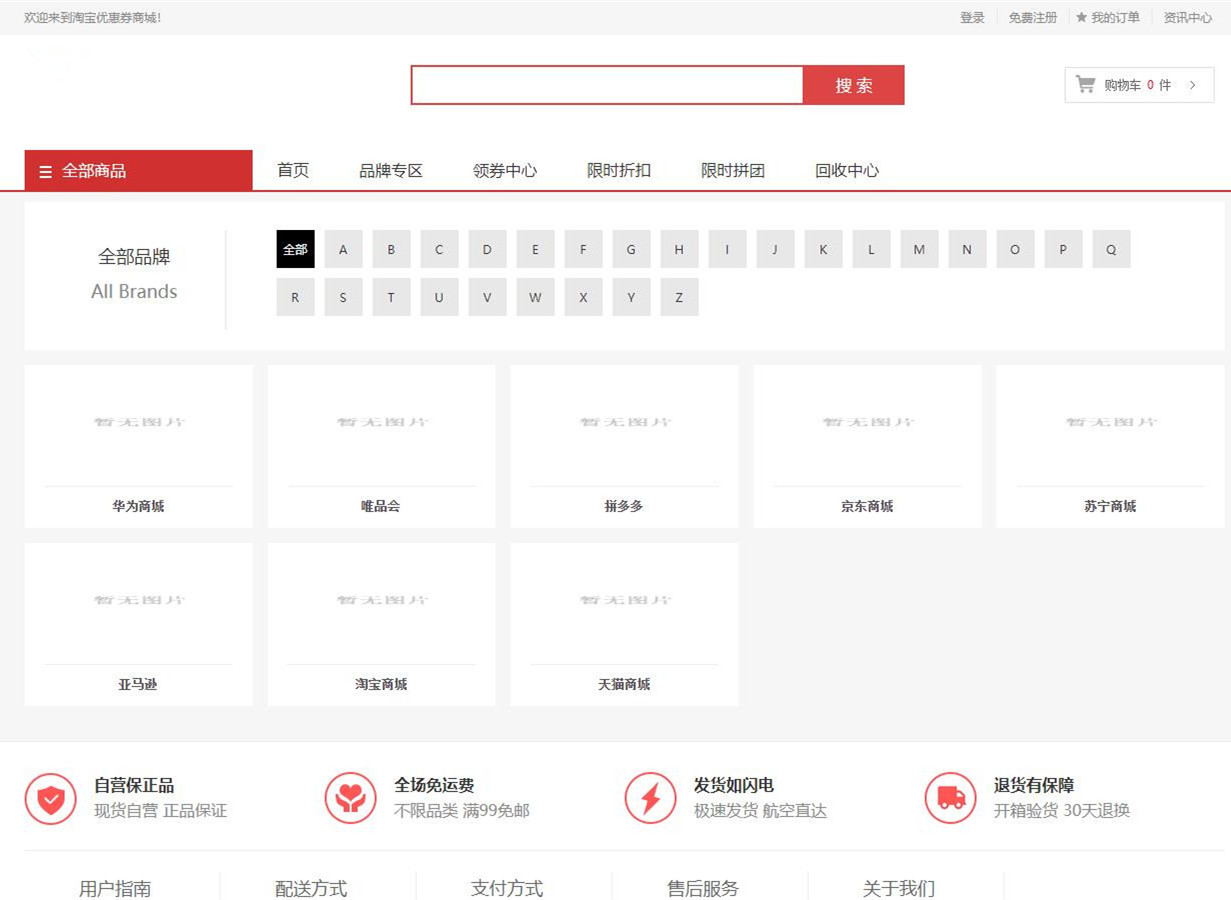Click the 搜索 search button

(854, 85)
